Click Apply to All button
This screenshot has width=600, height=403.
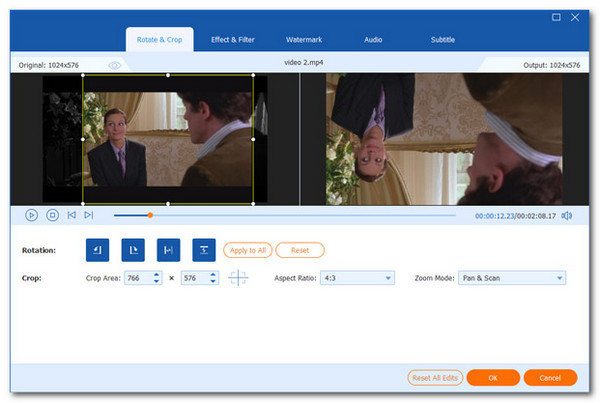click(248, 250)
